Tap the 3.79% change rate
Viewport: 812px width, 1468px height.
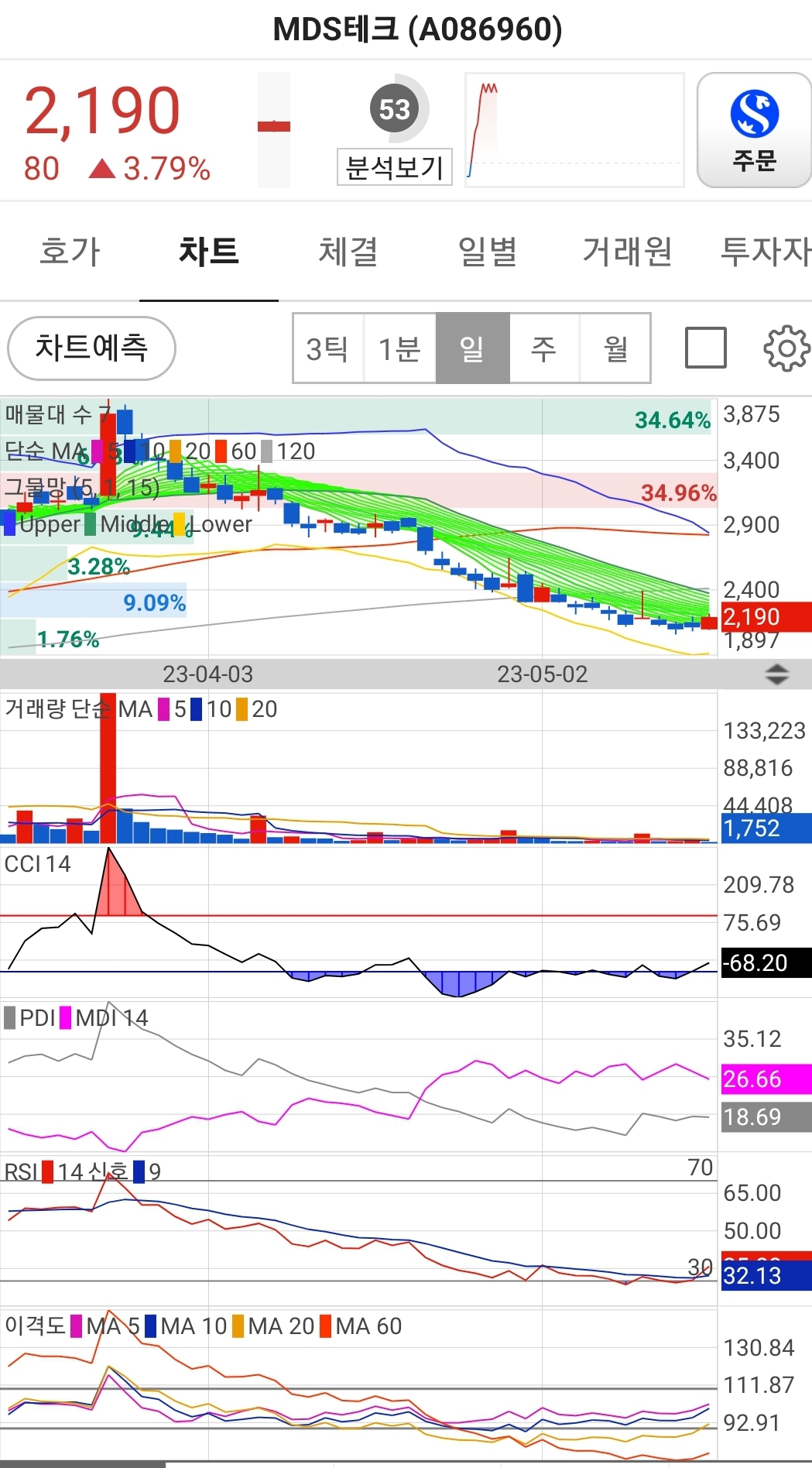[x=166, y=169]
